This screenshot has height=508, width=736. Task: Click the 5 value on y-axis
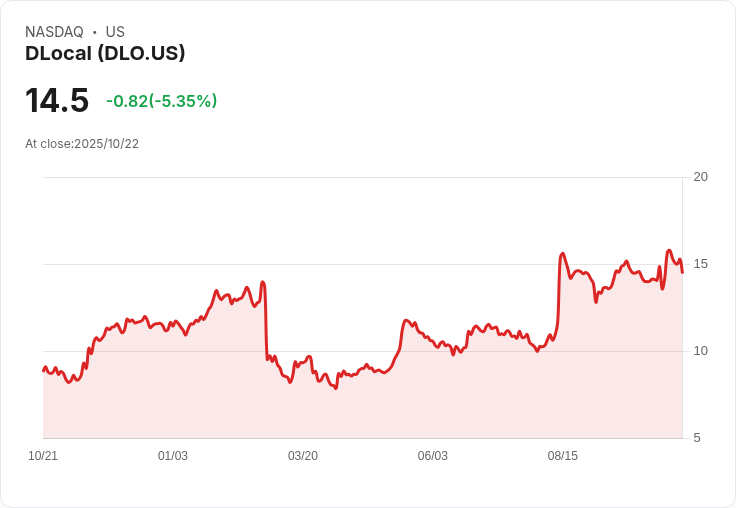[697, 438]
